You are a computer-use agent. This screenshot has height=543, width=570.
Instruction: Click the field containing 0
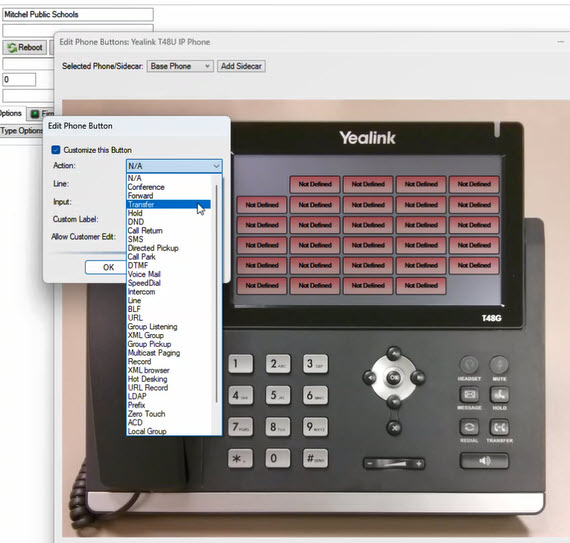pyautogui.click(x=19, y=80)
